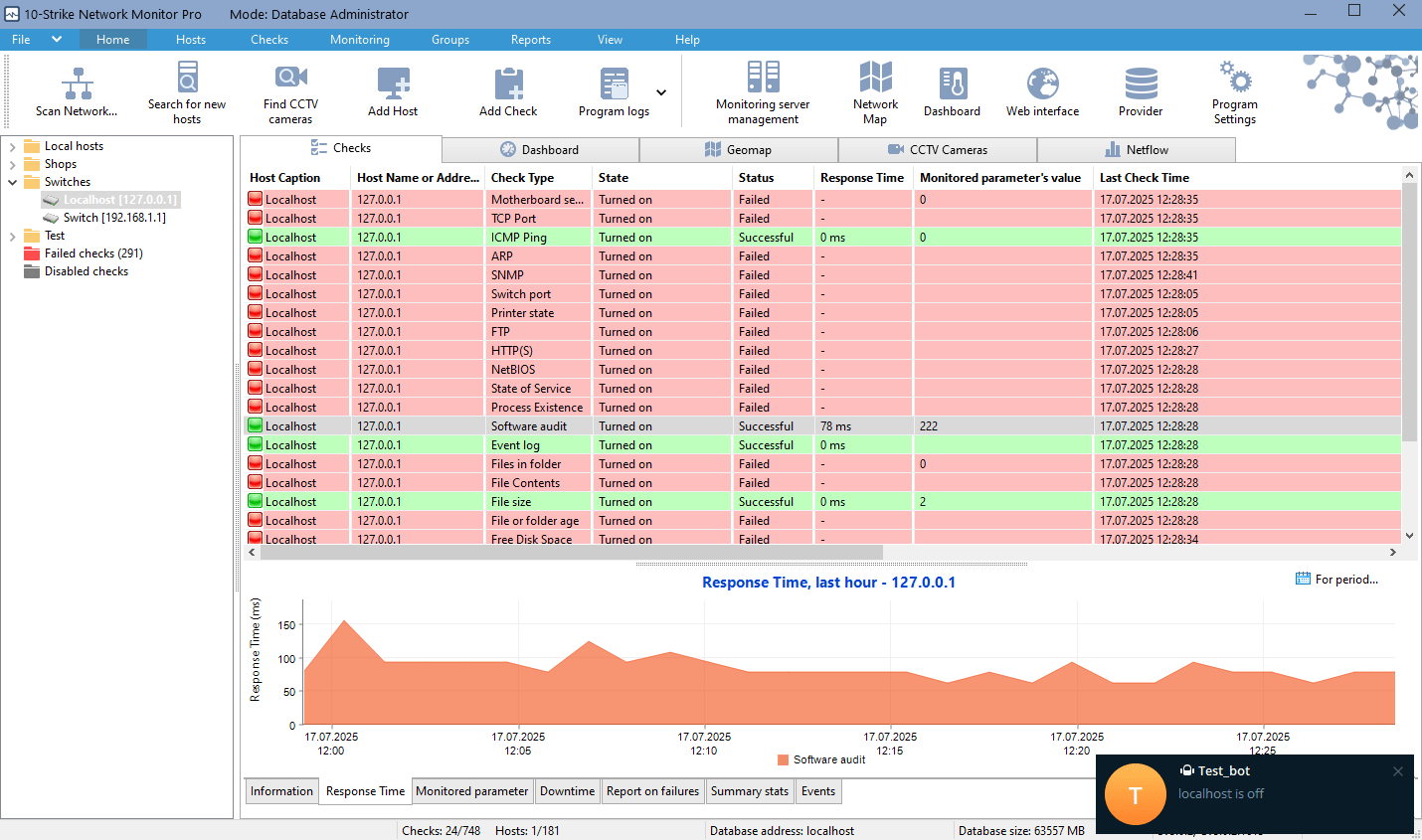
Task: Open Dashboard from the toolbar
Action: 952,92
